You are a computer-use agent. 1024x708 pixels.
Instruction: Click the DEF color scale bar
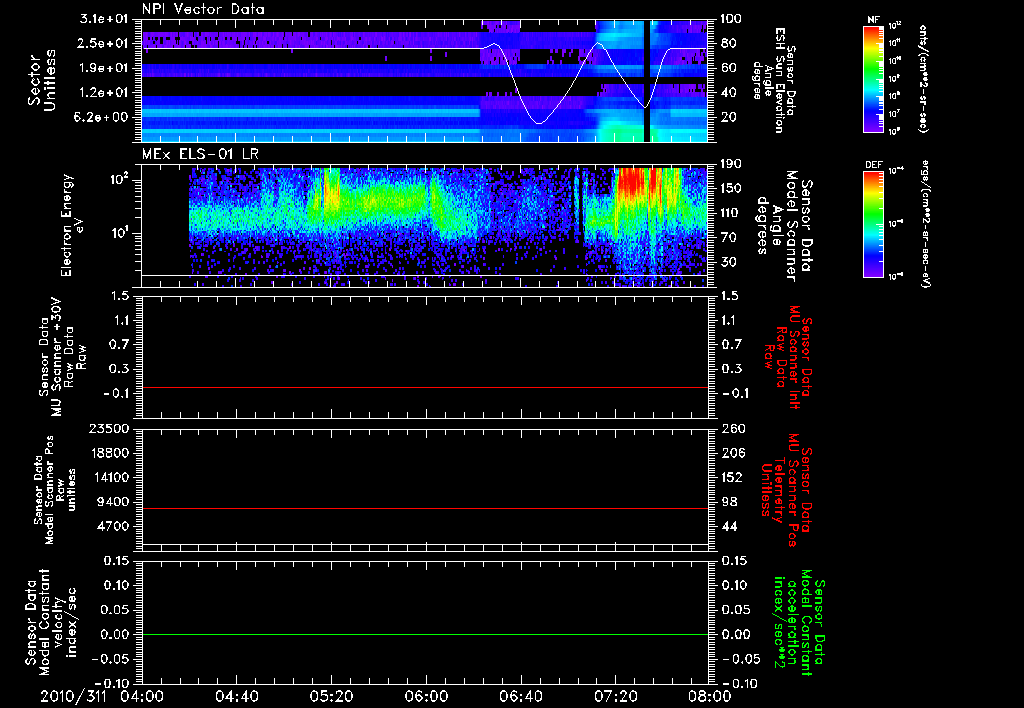tap(874, 224)
